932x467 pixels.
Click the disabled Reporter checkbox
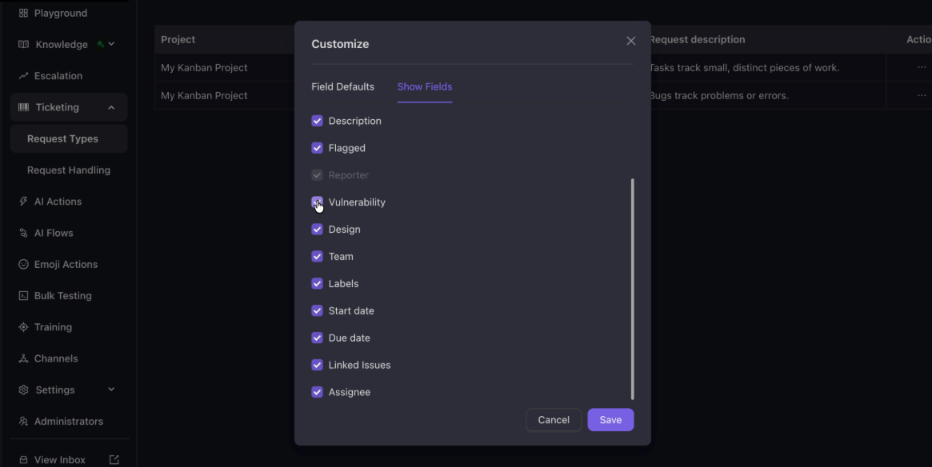[317, 175]
